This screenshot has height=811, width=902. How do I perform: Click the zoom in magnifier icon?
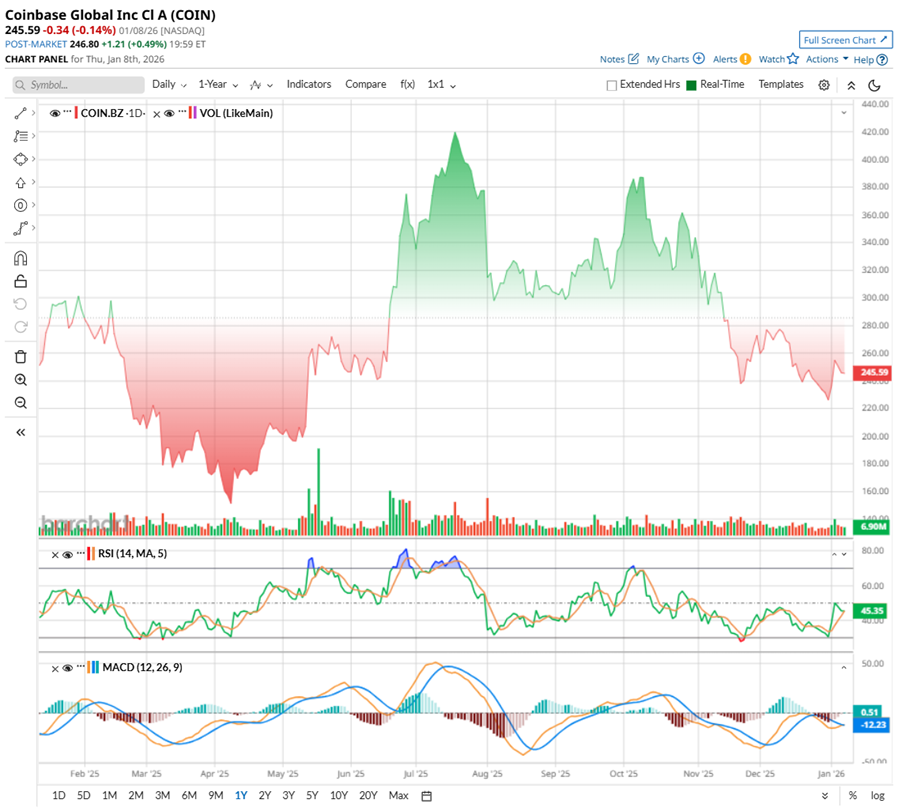click(21, 380)
